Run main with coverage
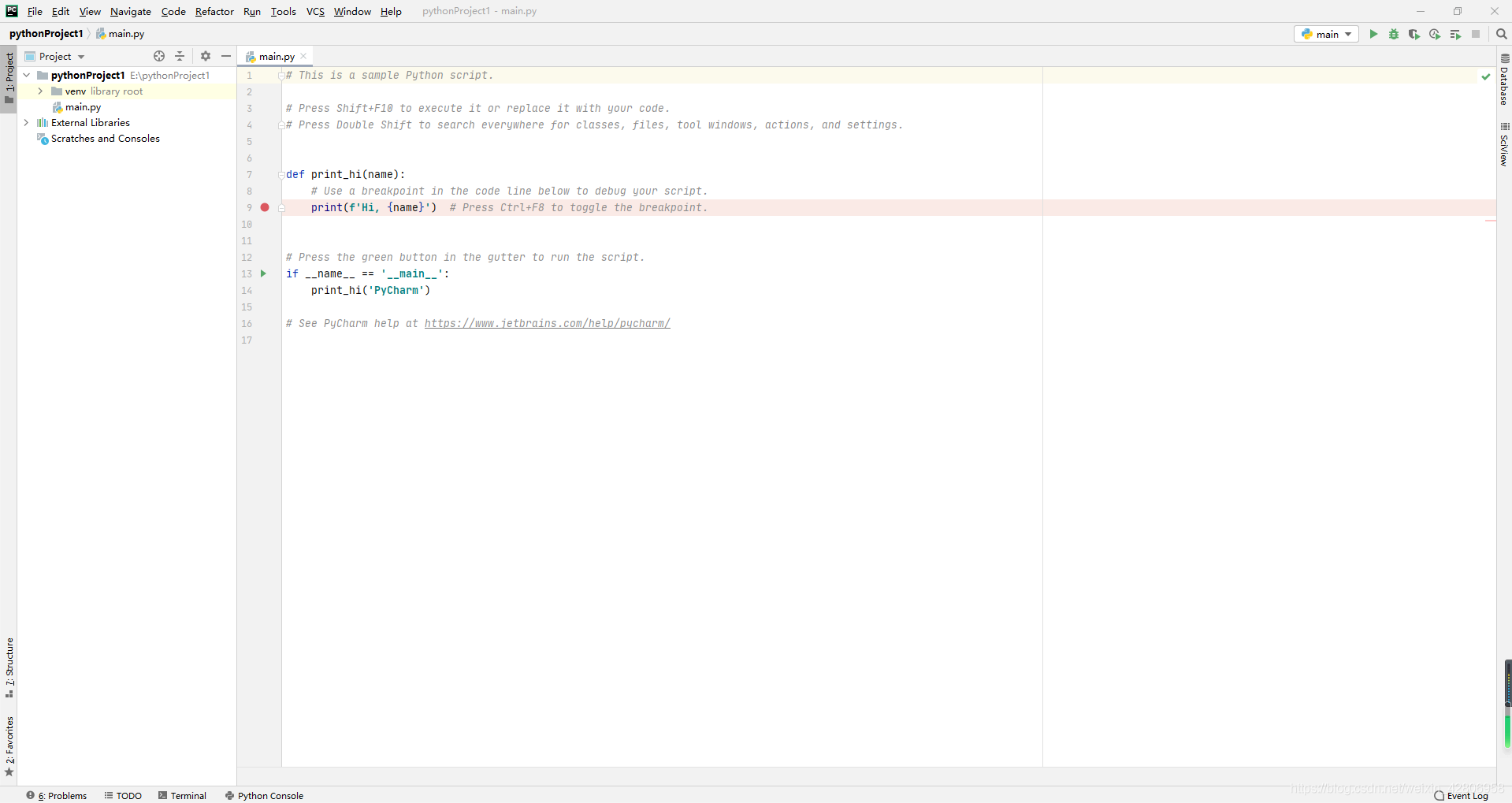The image size is (1512, 803). pyautogui.click(x=1414, y=34)
